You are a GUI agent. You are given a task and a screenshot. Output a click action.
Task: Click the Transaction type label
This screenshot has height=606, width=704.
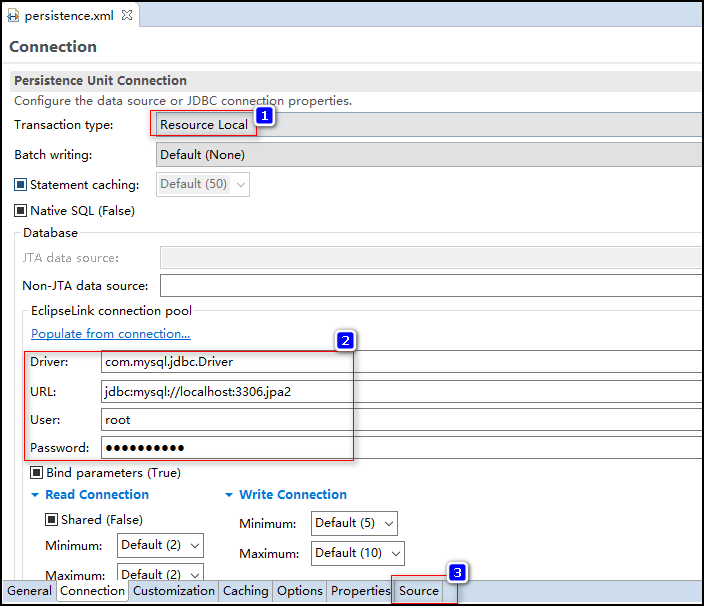click(64, 125)
